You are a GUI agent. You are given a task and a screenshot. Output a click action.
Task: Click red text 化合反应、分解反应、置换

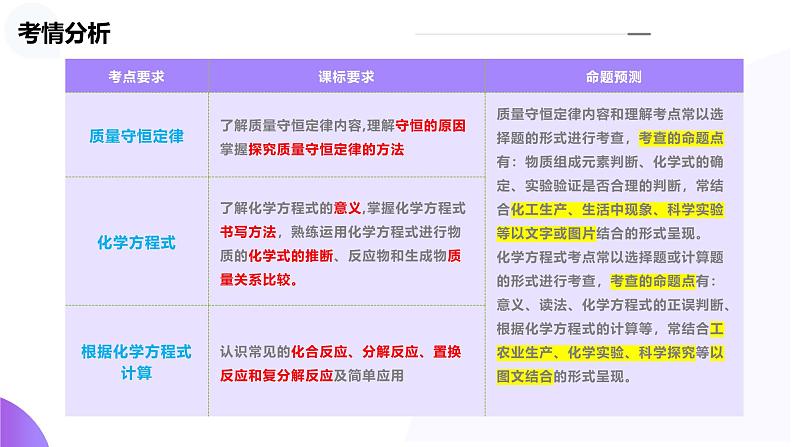point(376,351)
